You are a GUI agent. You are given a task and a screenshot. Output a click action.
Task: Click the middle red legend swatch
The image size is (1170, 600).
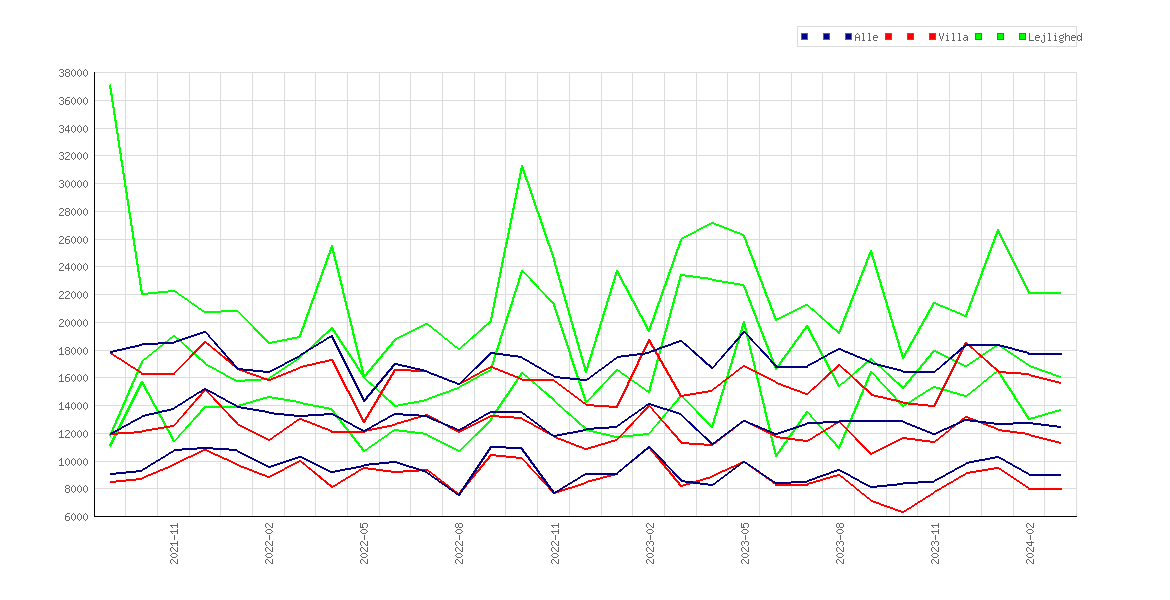tap(910, 37)
